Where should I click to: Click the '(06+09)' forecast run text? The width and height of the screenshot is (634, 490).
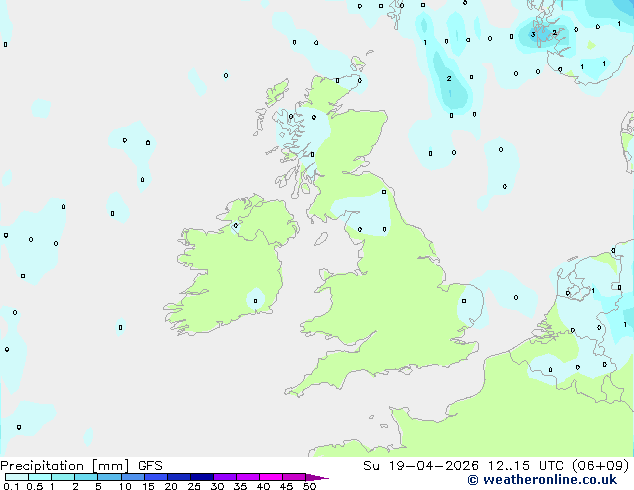click(x=600, y=466)
